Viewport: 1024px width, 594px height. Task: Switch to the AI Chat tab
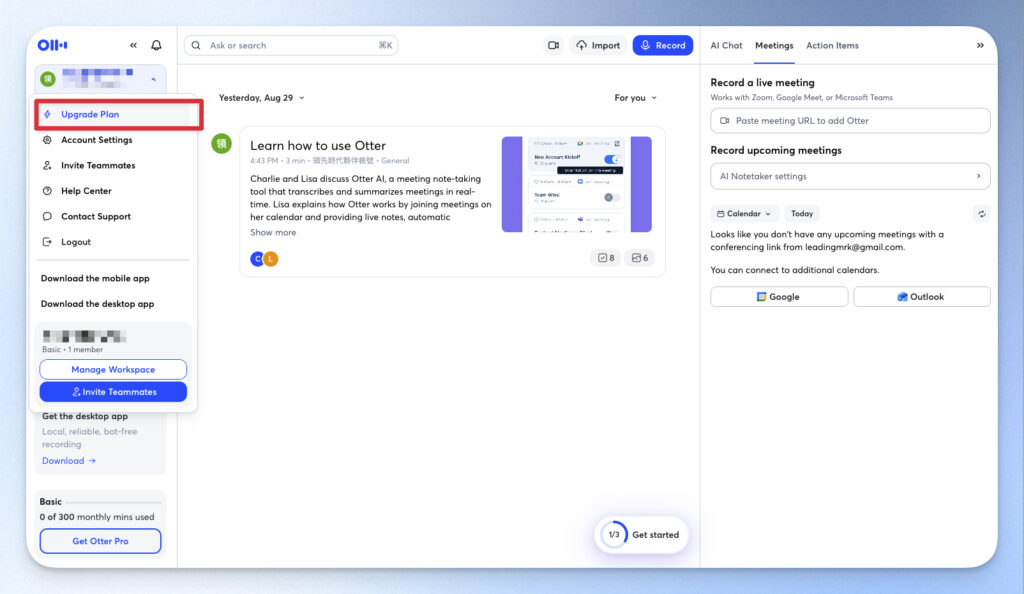[726, 46]
